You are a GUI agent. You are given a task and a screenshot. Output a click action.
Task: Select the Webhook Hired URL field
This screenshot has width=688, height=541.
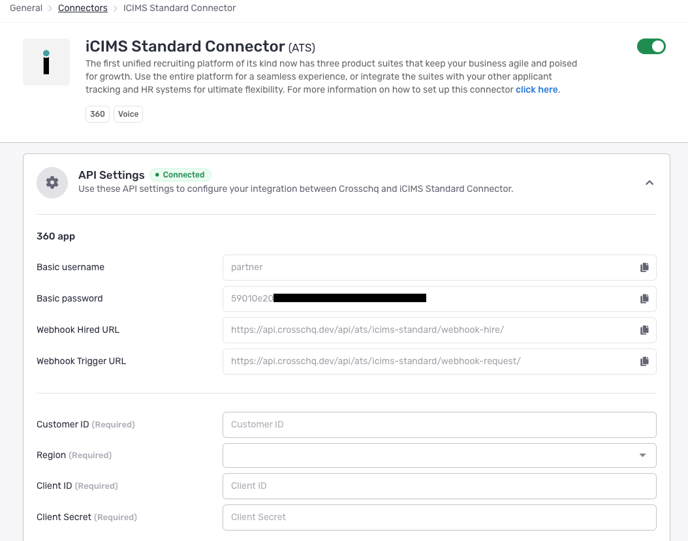pos(430,330)
